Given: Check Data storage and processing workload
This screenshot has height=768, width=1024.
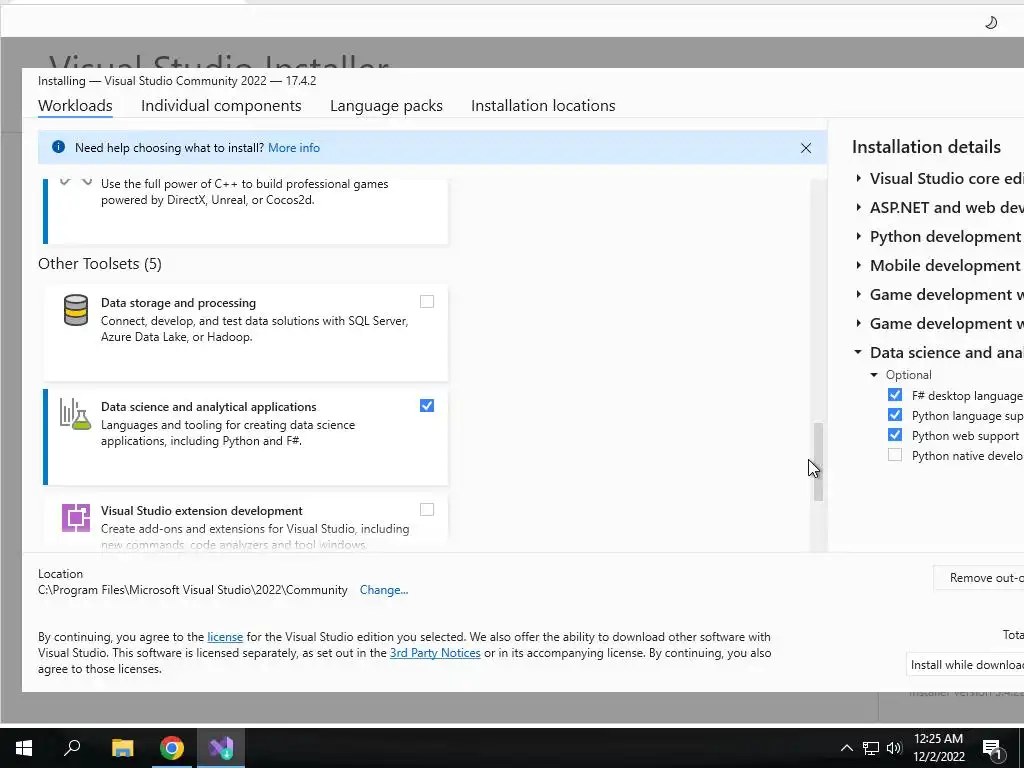Looking at the screenshot, I should pyautogui.click(x=426, y=302).
